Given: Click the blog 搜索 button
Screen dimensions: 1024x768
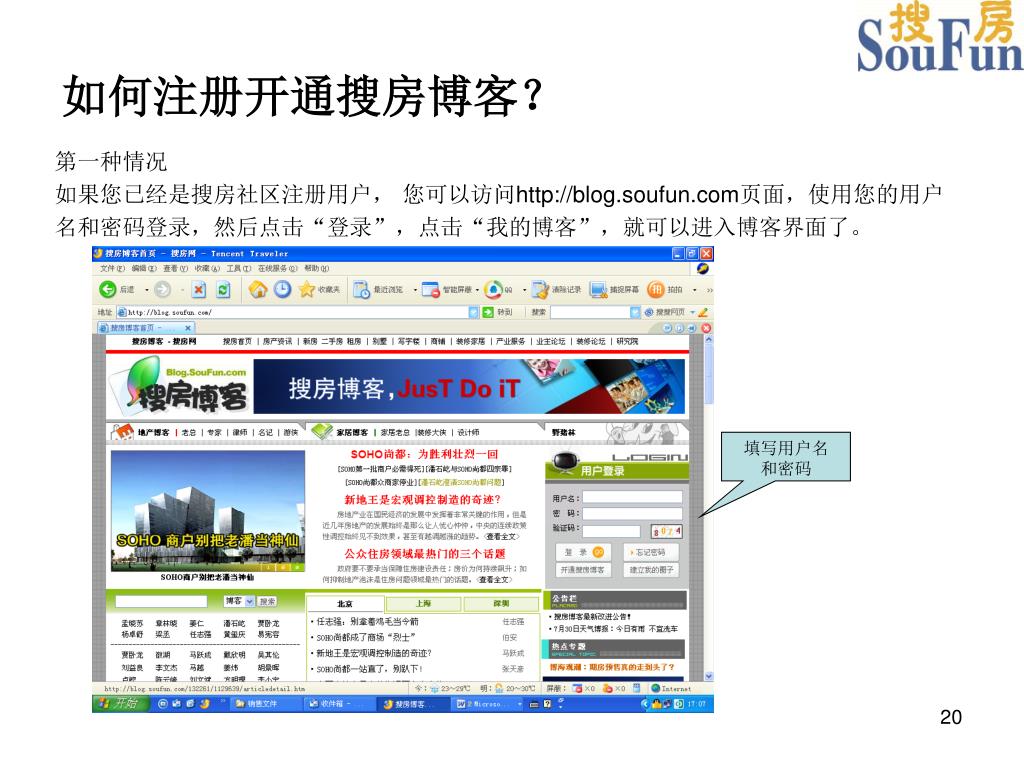Looking at the screenshot, I should point(267,601).
